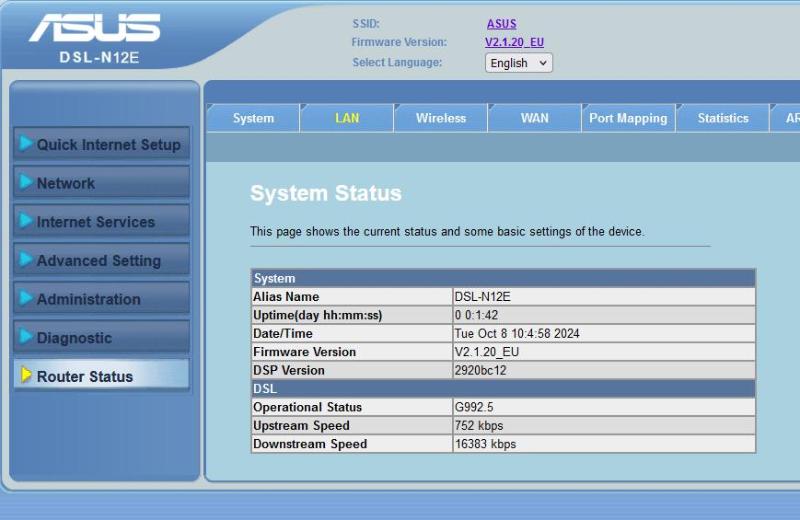Click the ASUS SSID link
Screen dimensions: 800x520
[501, 23]
